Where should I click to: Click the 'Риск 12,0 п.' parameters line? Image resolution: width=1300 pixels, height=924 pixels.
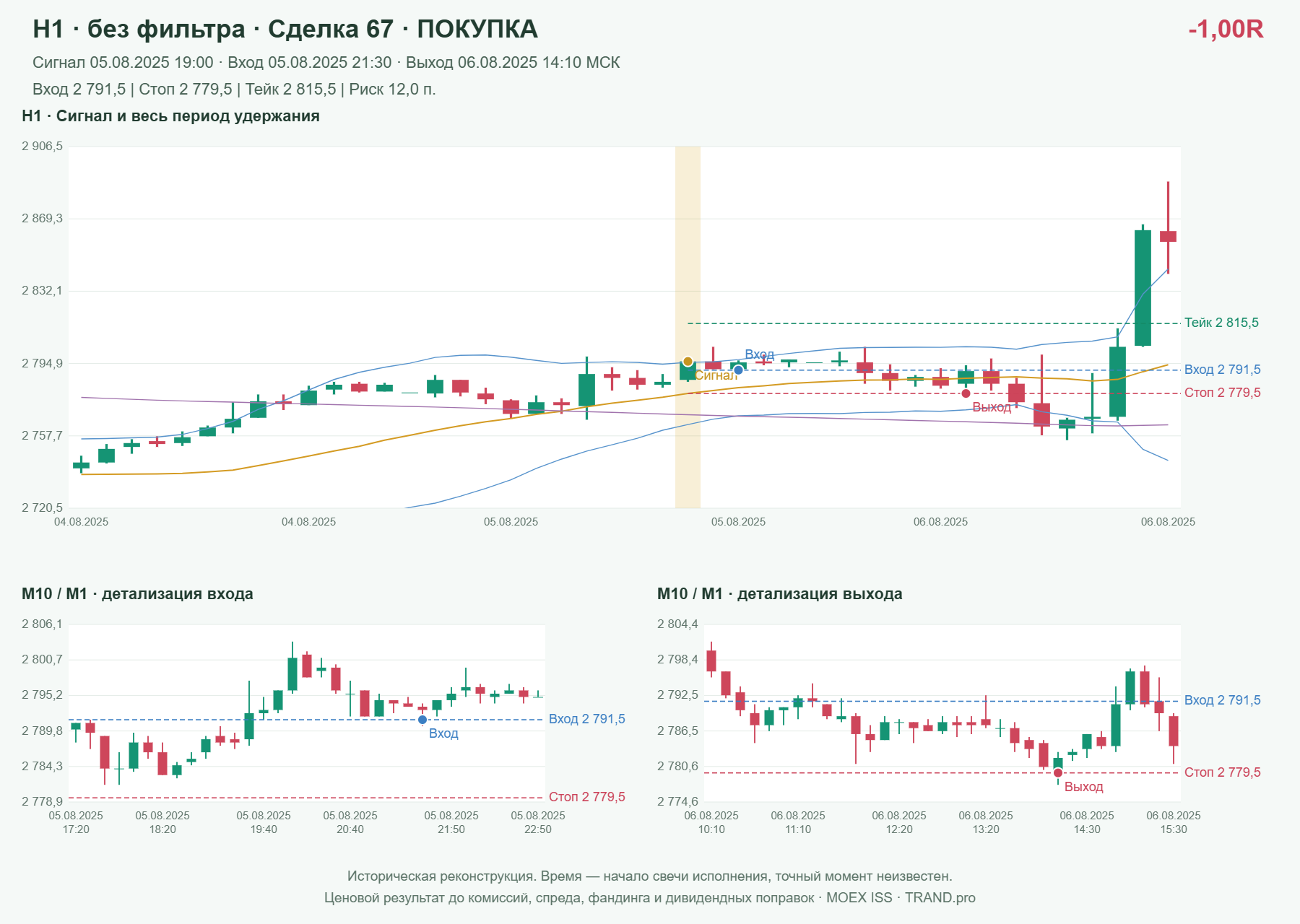[234, 90]
